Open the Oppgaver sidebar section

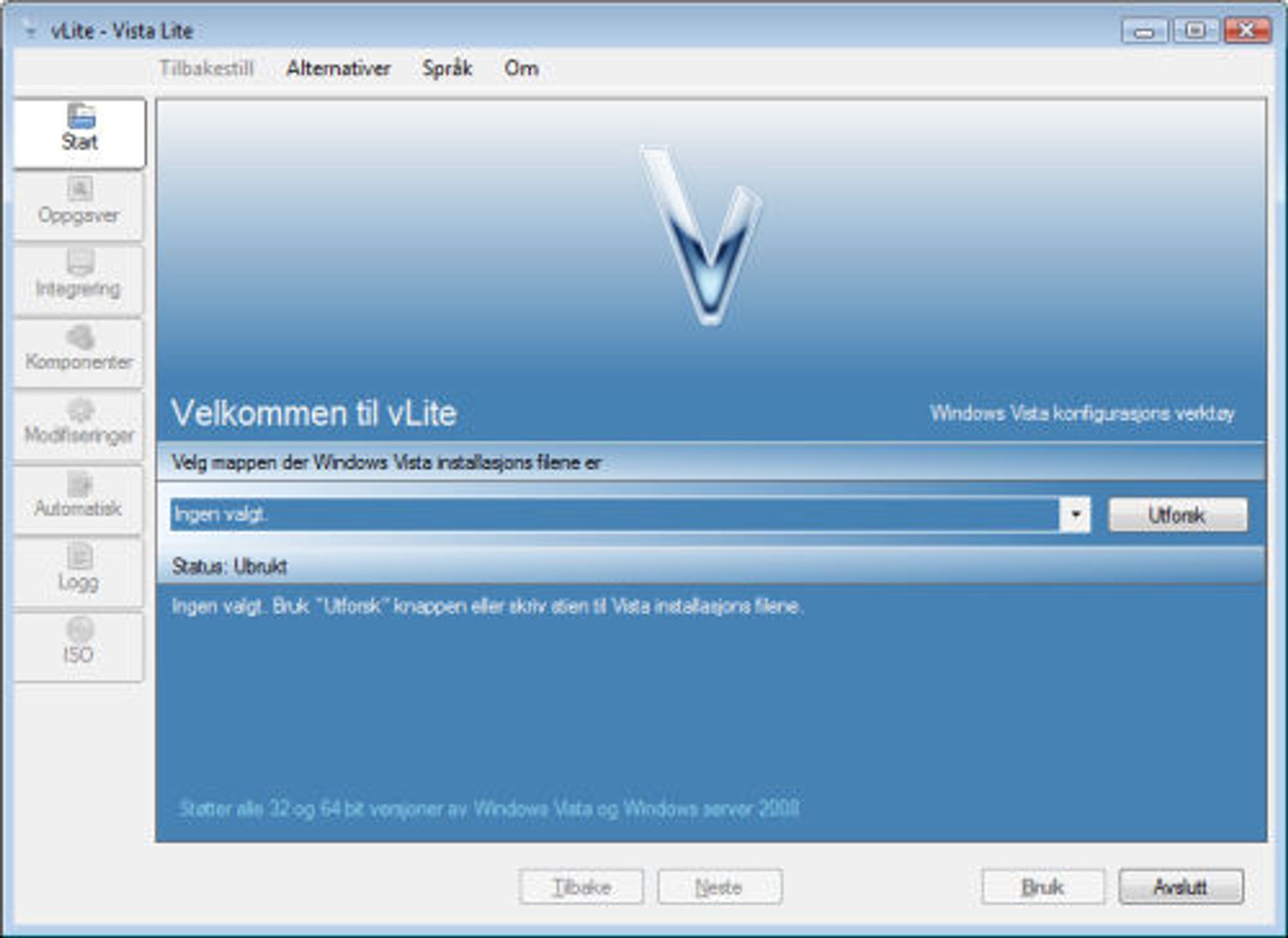click(79, 206)
